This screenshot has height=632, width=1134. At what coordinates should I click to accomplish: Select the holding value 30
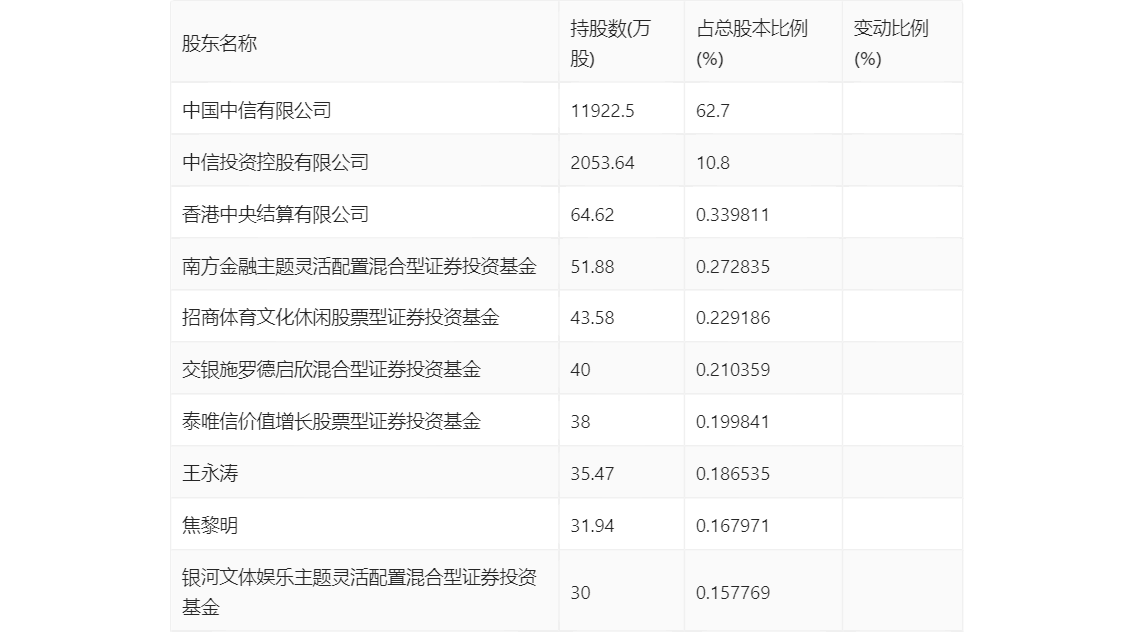580,592
